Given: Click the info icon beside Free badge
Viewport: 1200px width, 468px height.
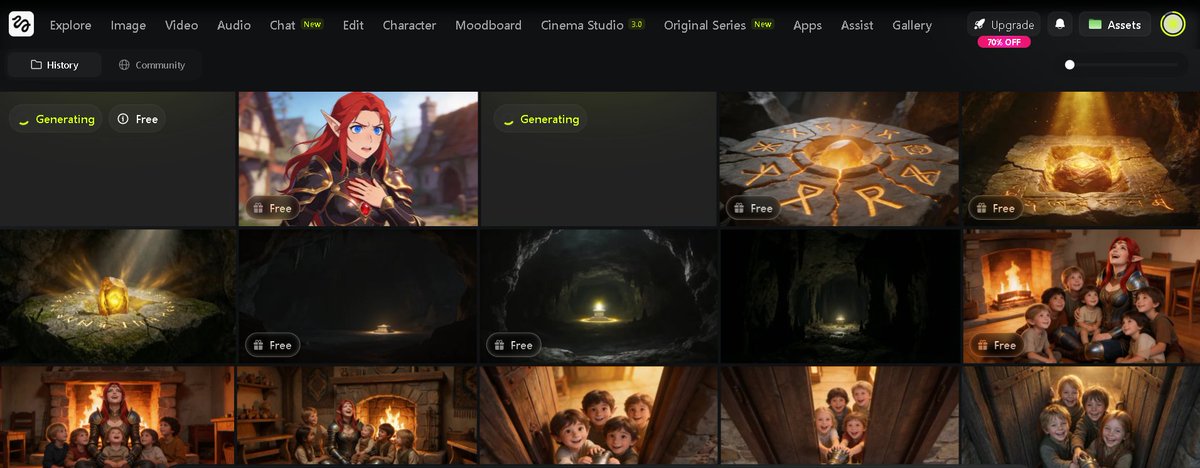Looking at the screenshot, I should [x=123, y=119].
